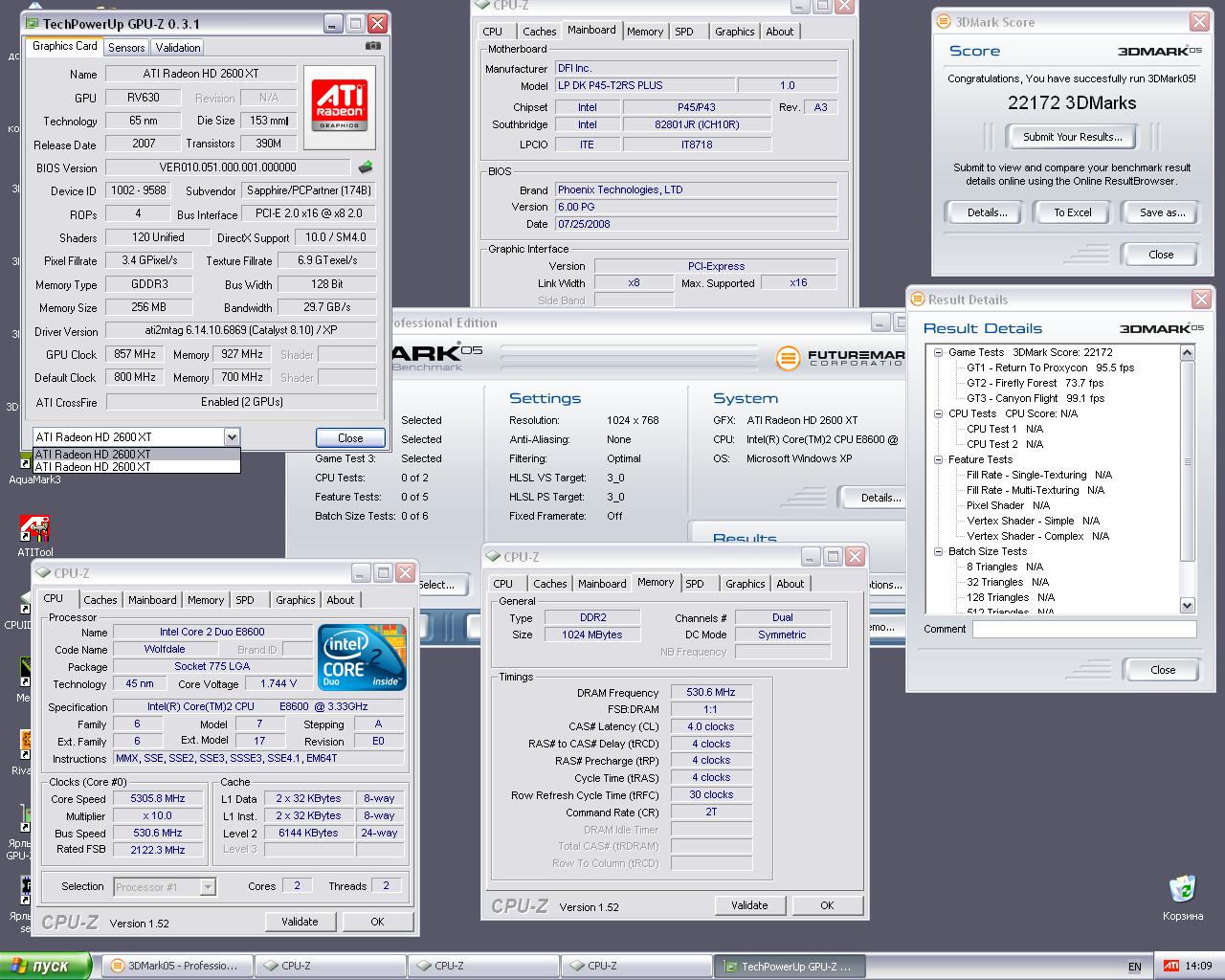1225x980 pixels.
Task: Click the motherboard model LP DK P45-T2RS PLUS
Action: (x=646, y=85)
